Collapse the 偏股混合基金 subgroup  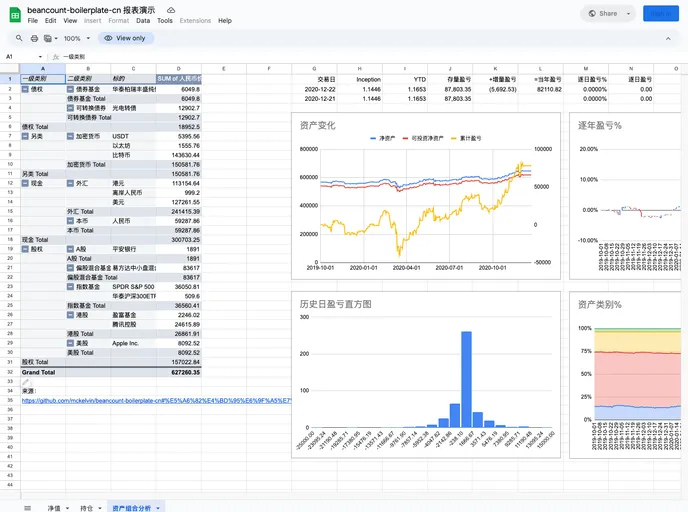[70, 268]
